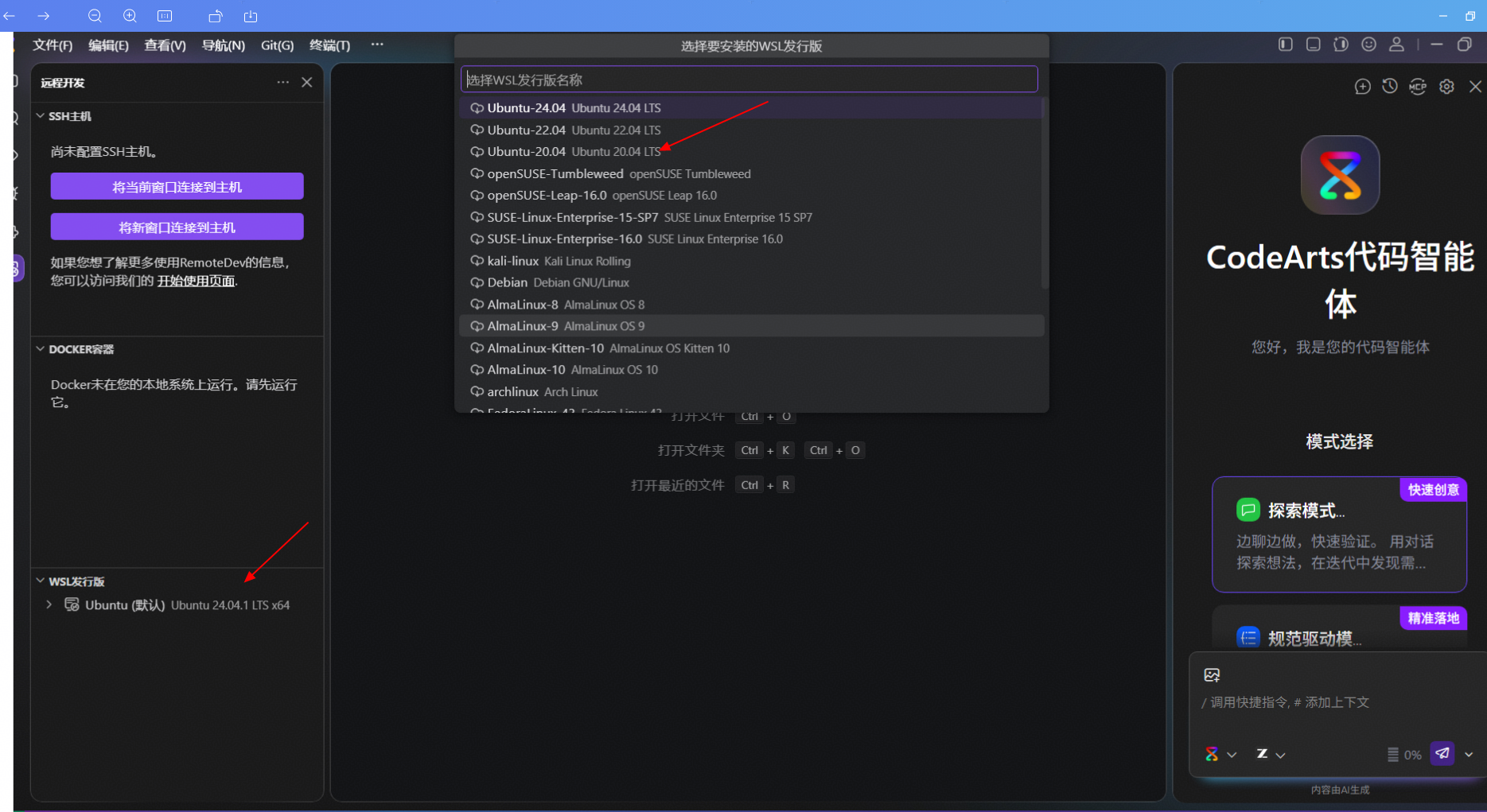The image size is (1487, 812).
Task: Open chat history in the agent panel
Action: click(1390, 87)
